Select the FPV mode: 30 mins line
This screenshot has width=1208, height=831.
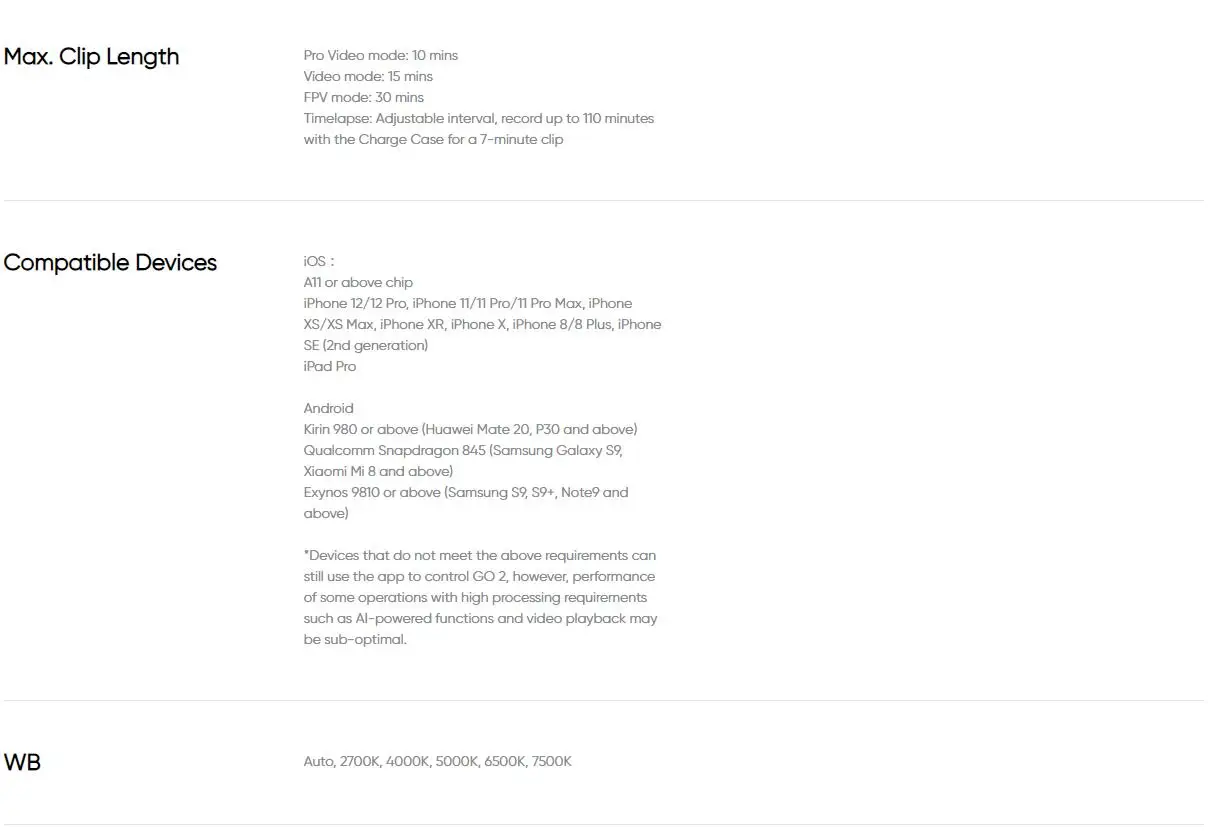click(364, 97)
